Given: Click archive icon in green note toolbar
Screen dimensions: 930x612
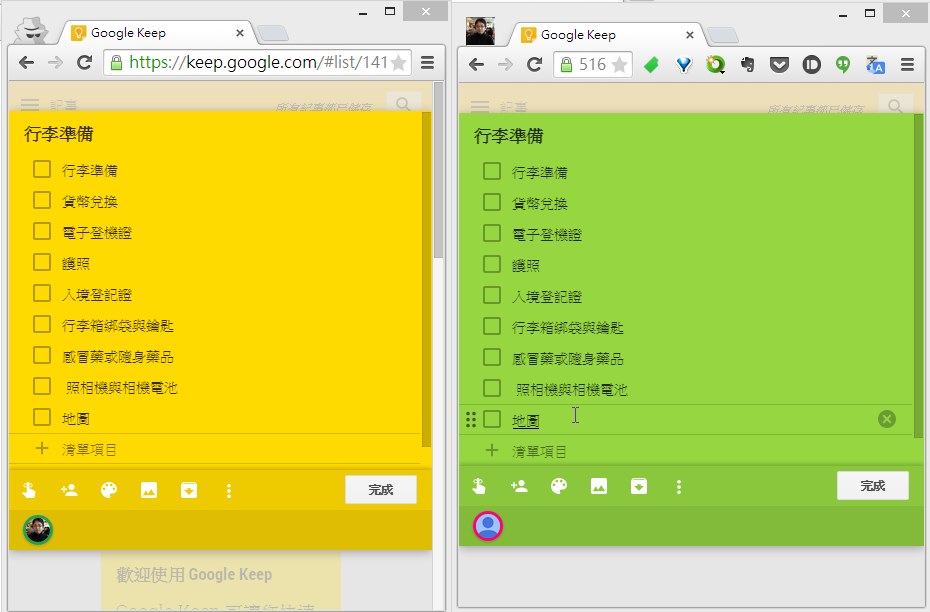Looking at the screenshot, I should [639, 486].
